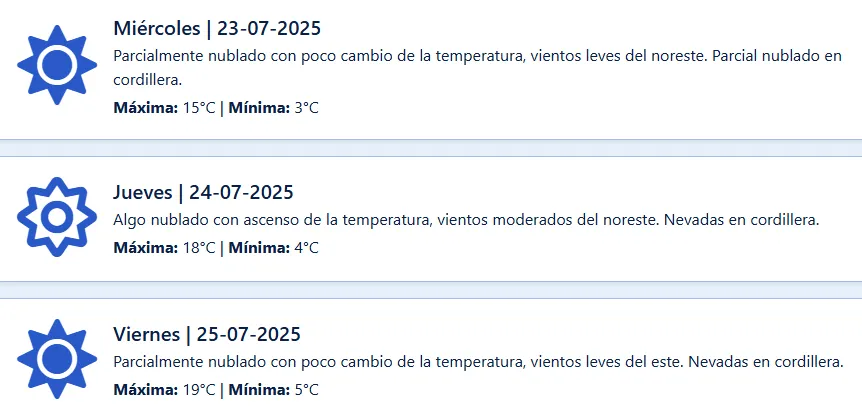Click the 25-07-2025 date text
862x417 pixels.
pos(248,334)
